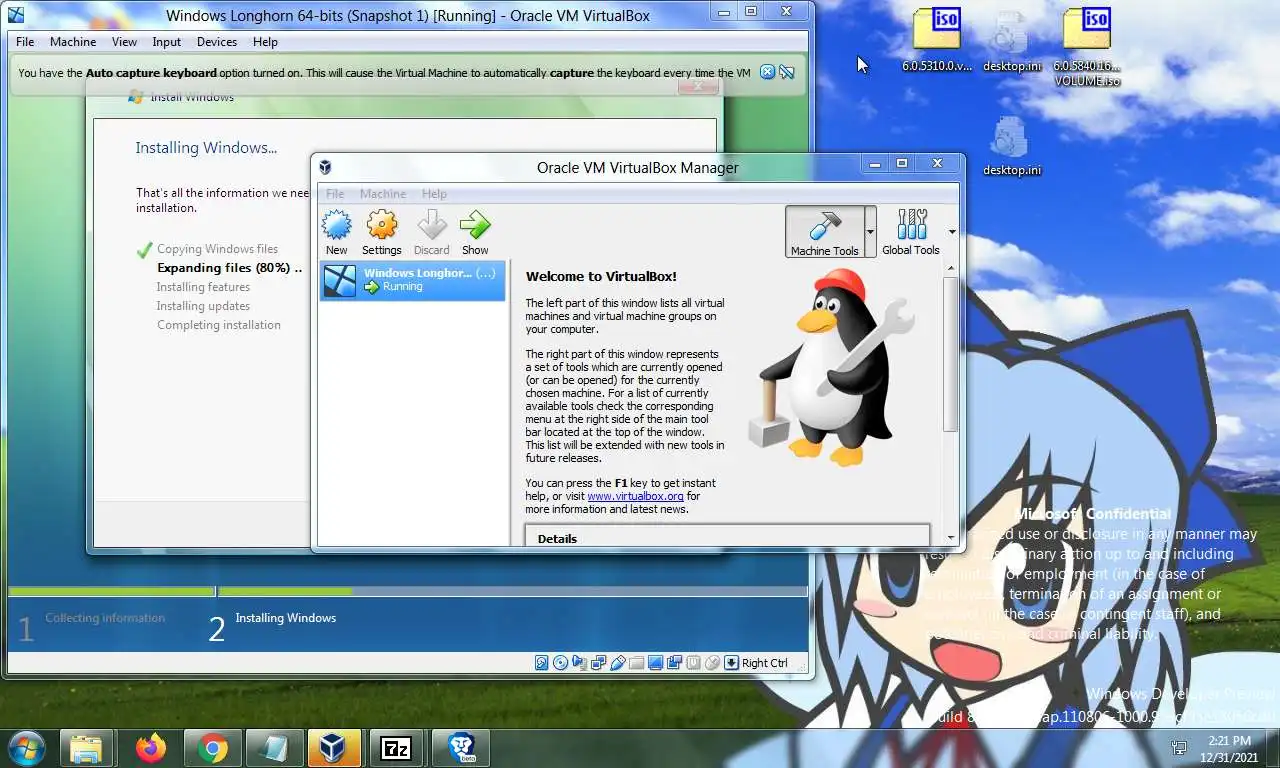
Task: Launch Brave Beta from the taskbar
Action: pos(461,748)
